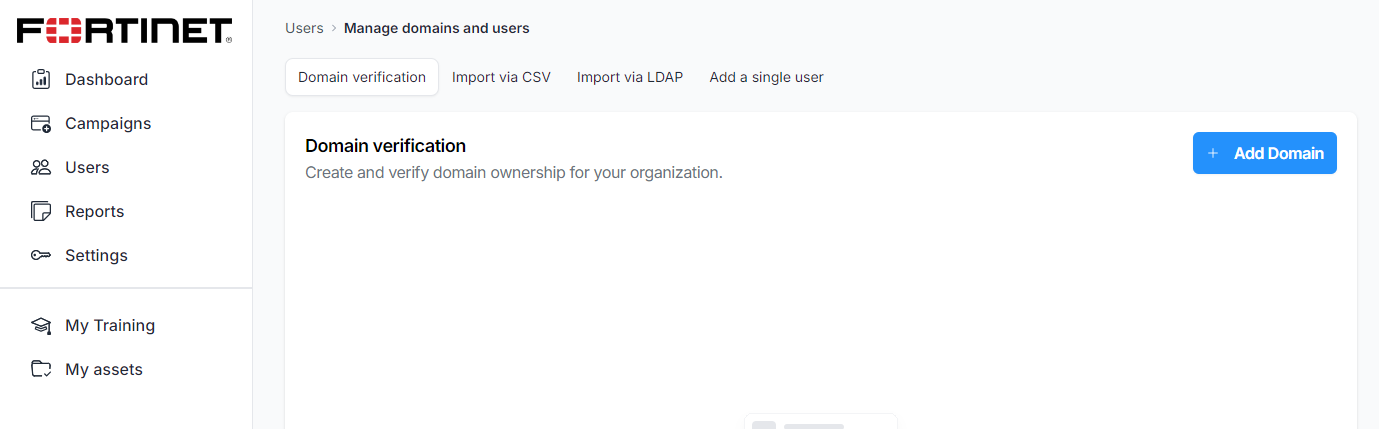Switch to the Import via LDAP tab
Image resolution: width=1379 pixels, height=429 pixels.
click(630, 77)
